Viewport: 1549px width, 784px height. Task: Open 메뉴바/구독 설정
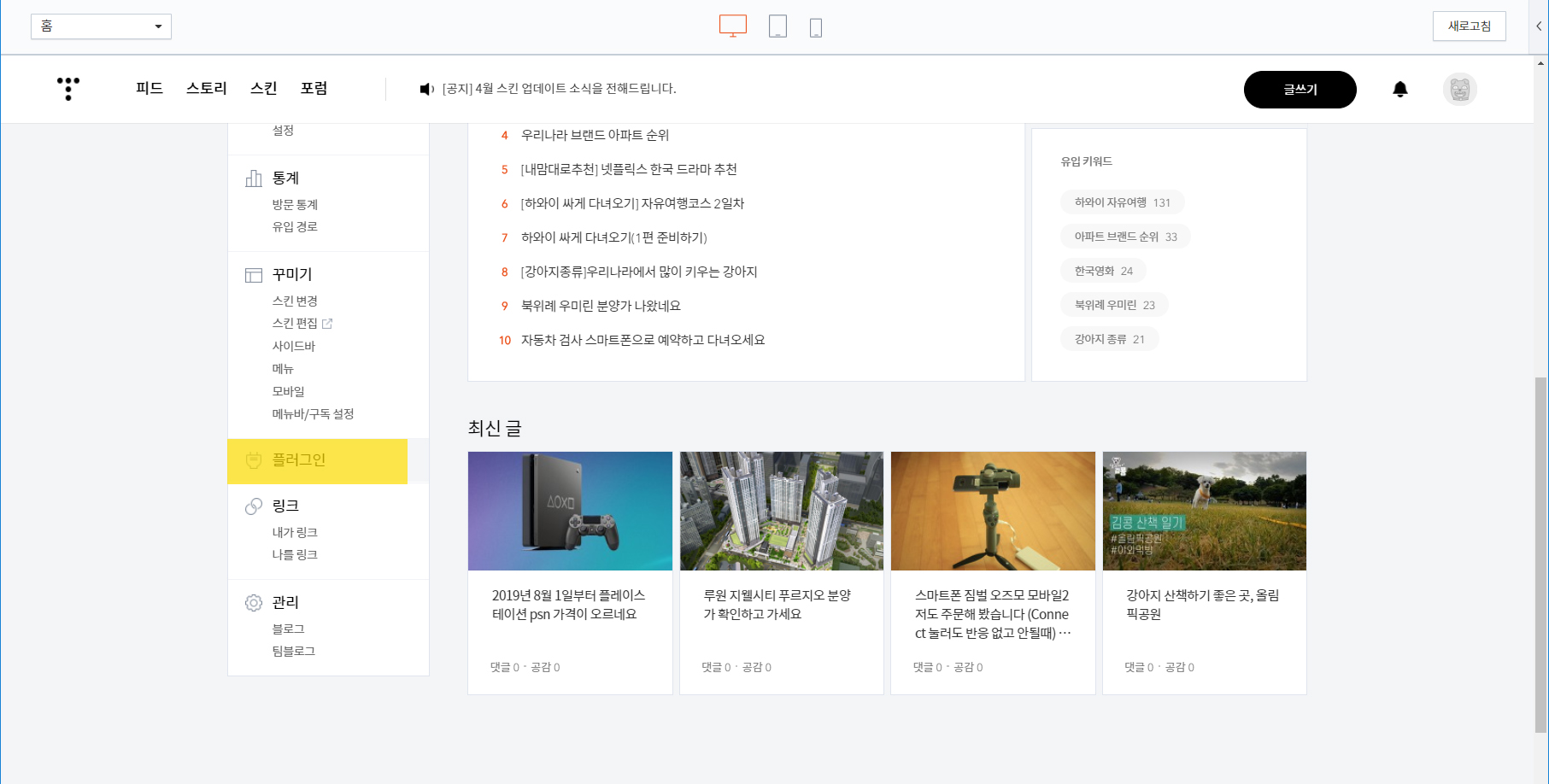313,414
